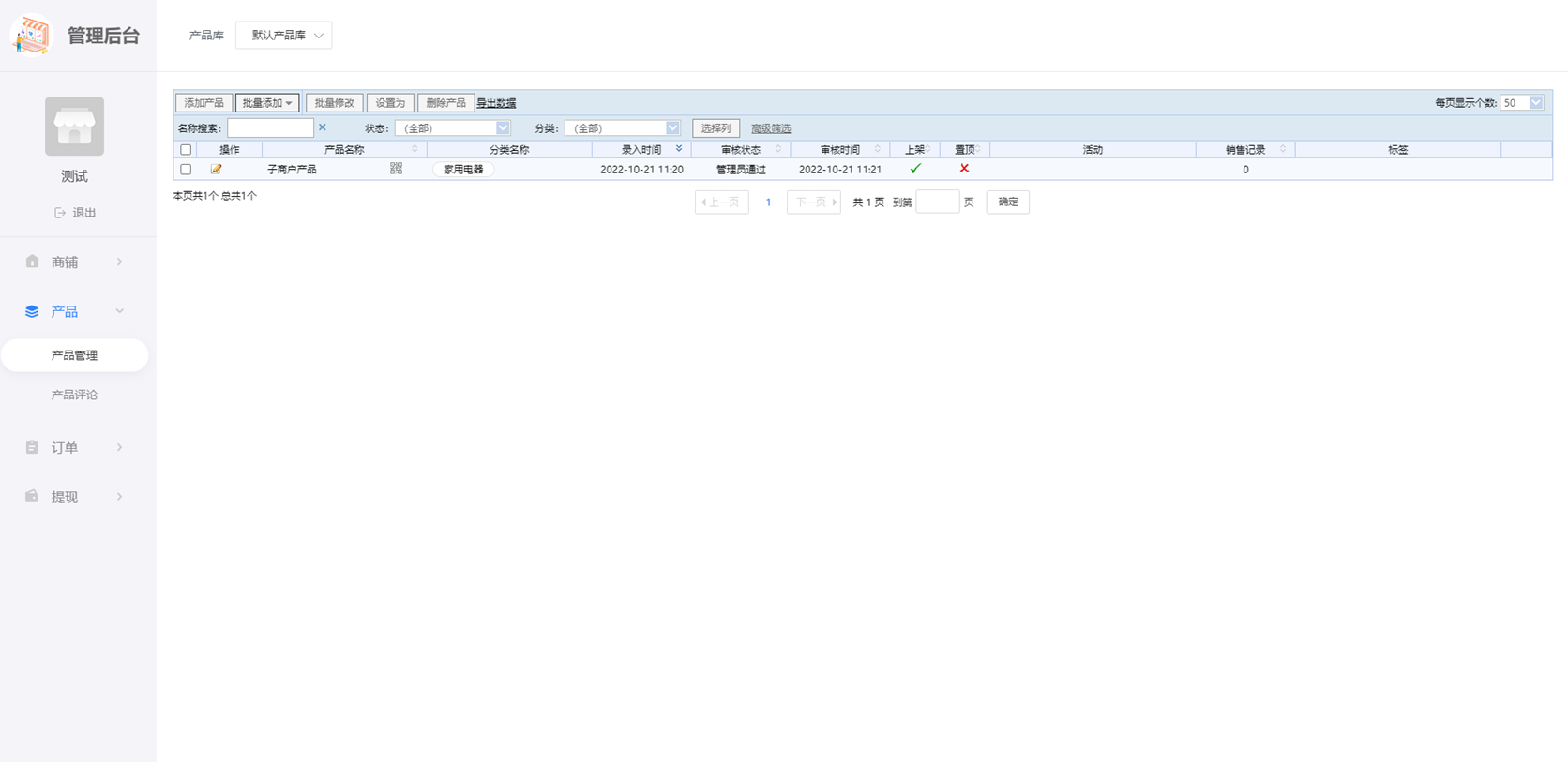Click the 导出数据 link

(x=496, y=103)
